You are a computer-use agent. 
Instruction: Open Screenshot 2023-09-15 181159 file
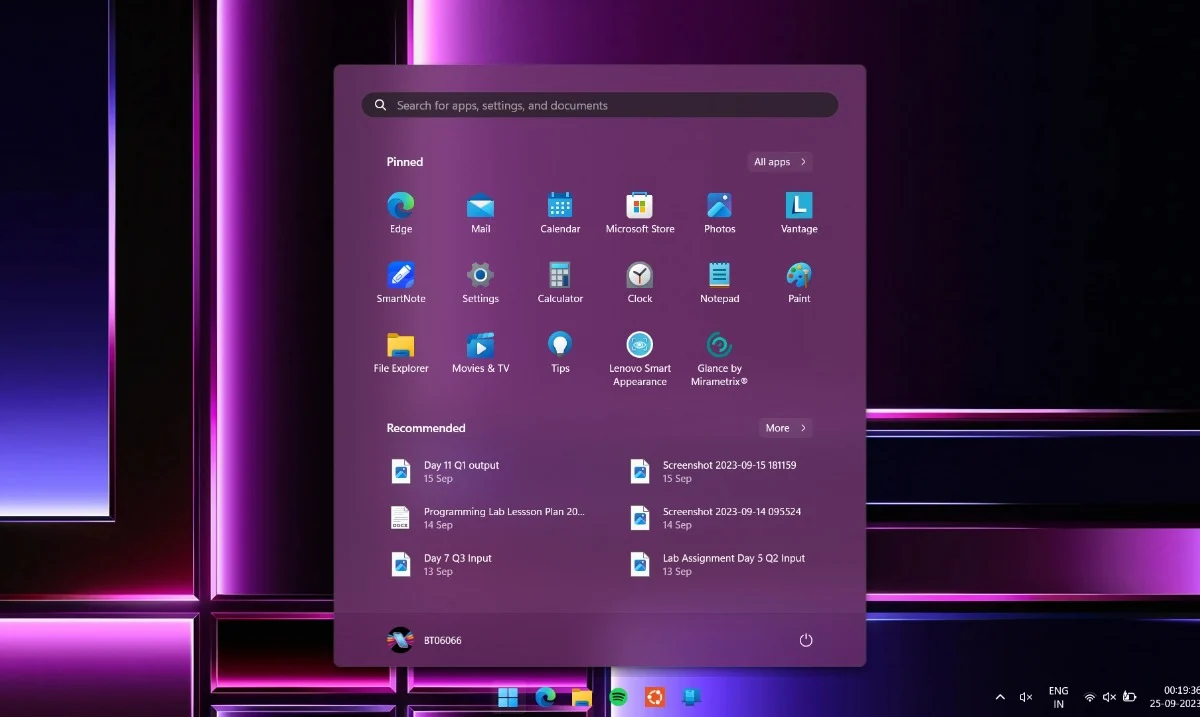coord(728,471)
